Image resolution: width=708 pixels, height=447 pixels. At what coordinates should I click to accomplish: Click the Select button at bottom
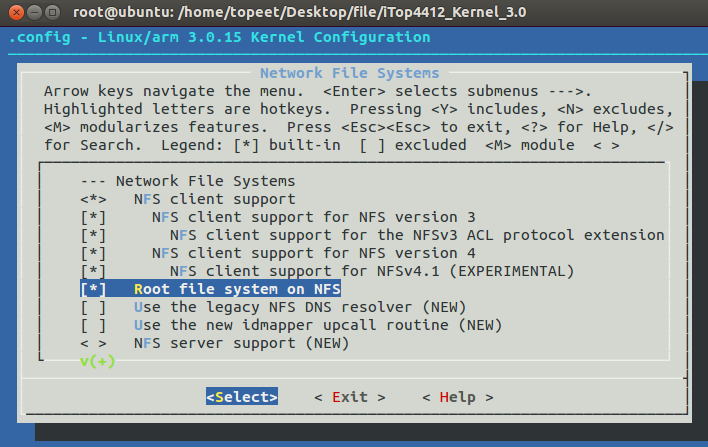point(242,397)
